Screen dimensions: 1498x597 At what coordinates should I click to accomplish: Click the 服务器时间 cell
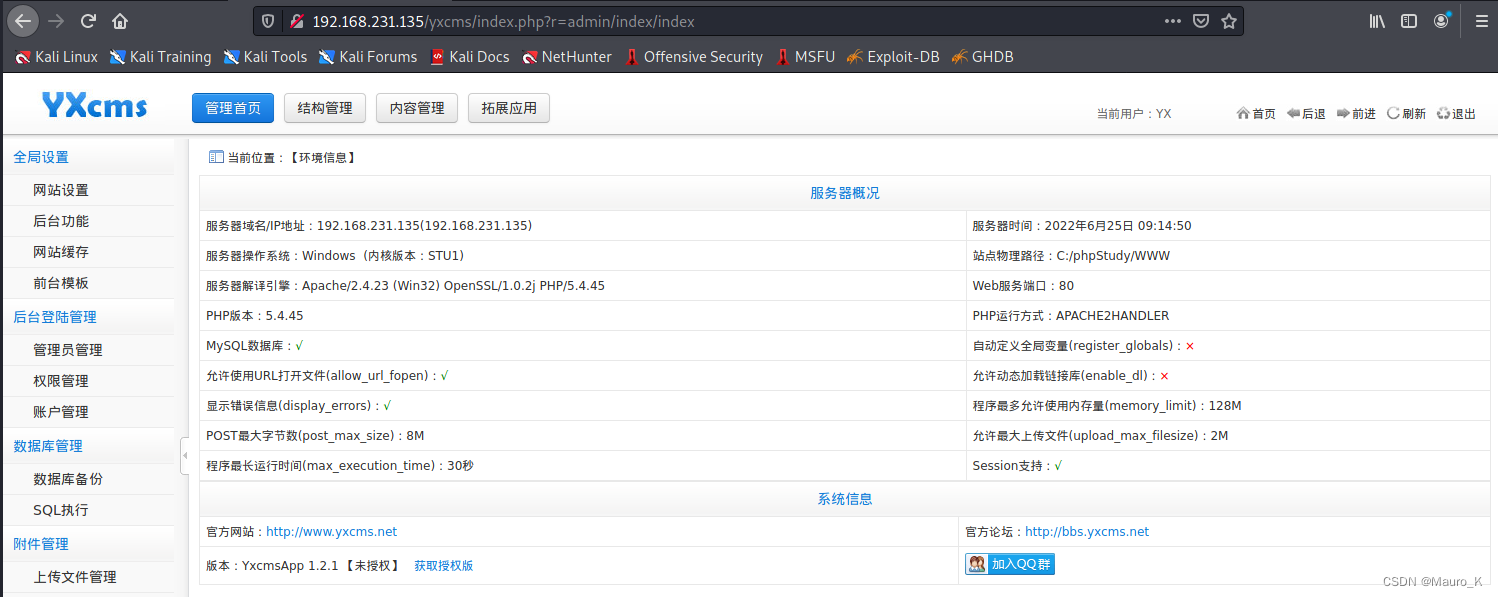(x=1229, y=226)
